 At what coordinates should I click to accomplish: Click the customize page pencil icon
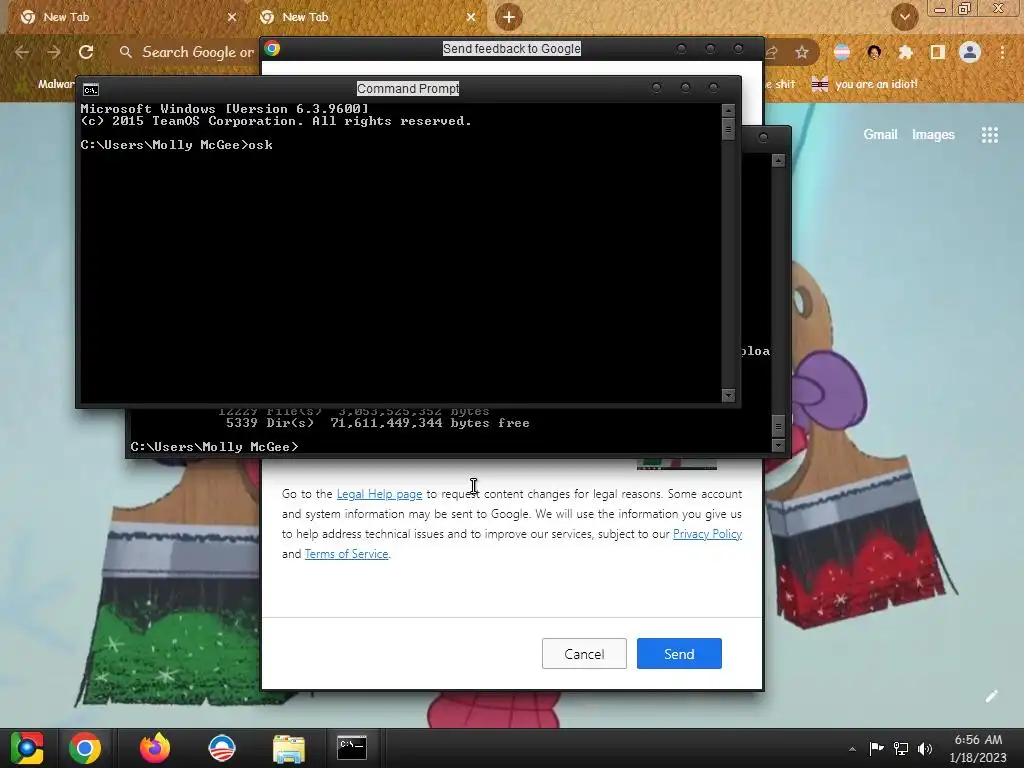click(x=991, y=696)
